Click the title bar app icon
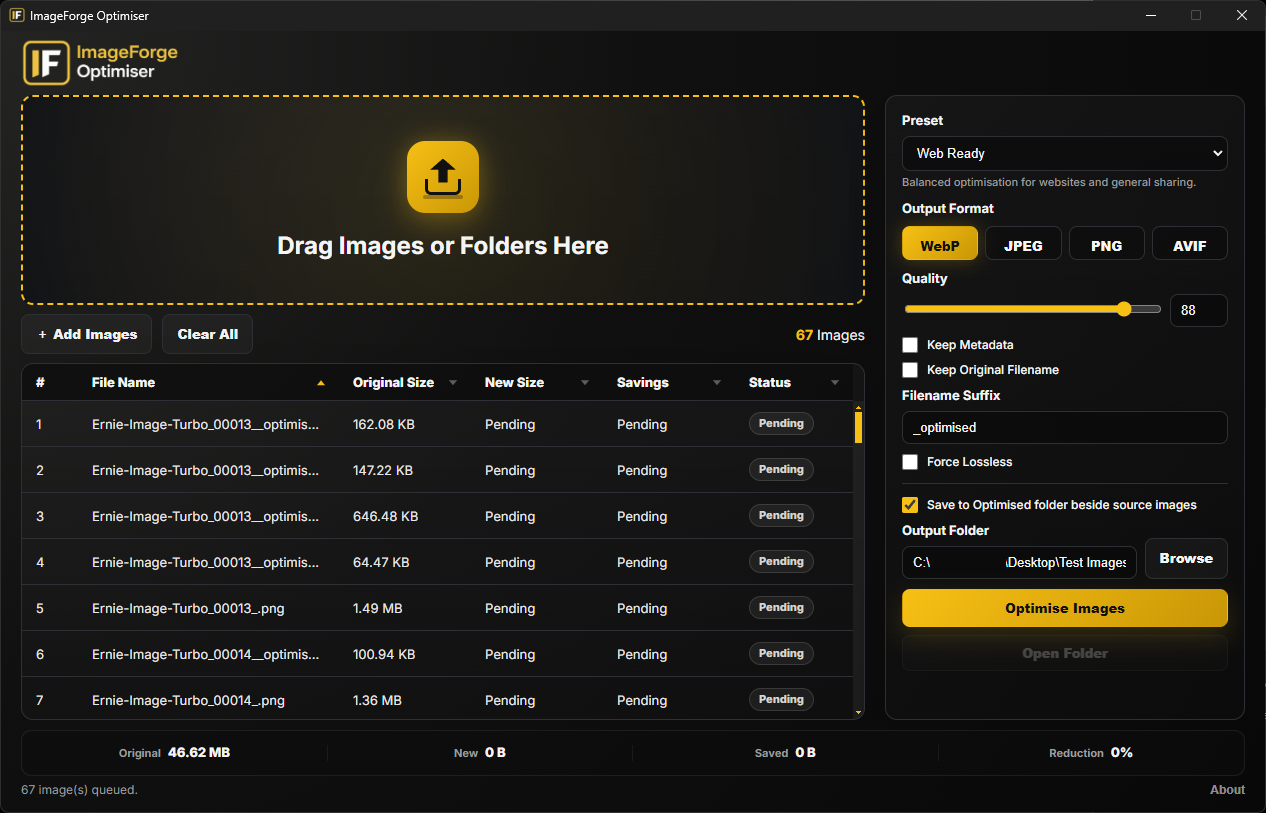The height and width of the screenshot is (813, 1266). click(16, 15)
